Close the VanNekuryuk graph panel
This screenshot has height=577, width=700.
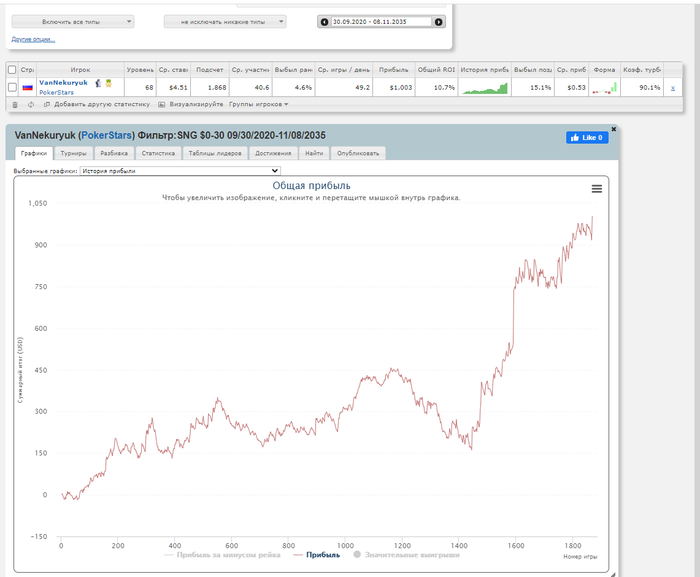coord(613,129)
